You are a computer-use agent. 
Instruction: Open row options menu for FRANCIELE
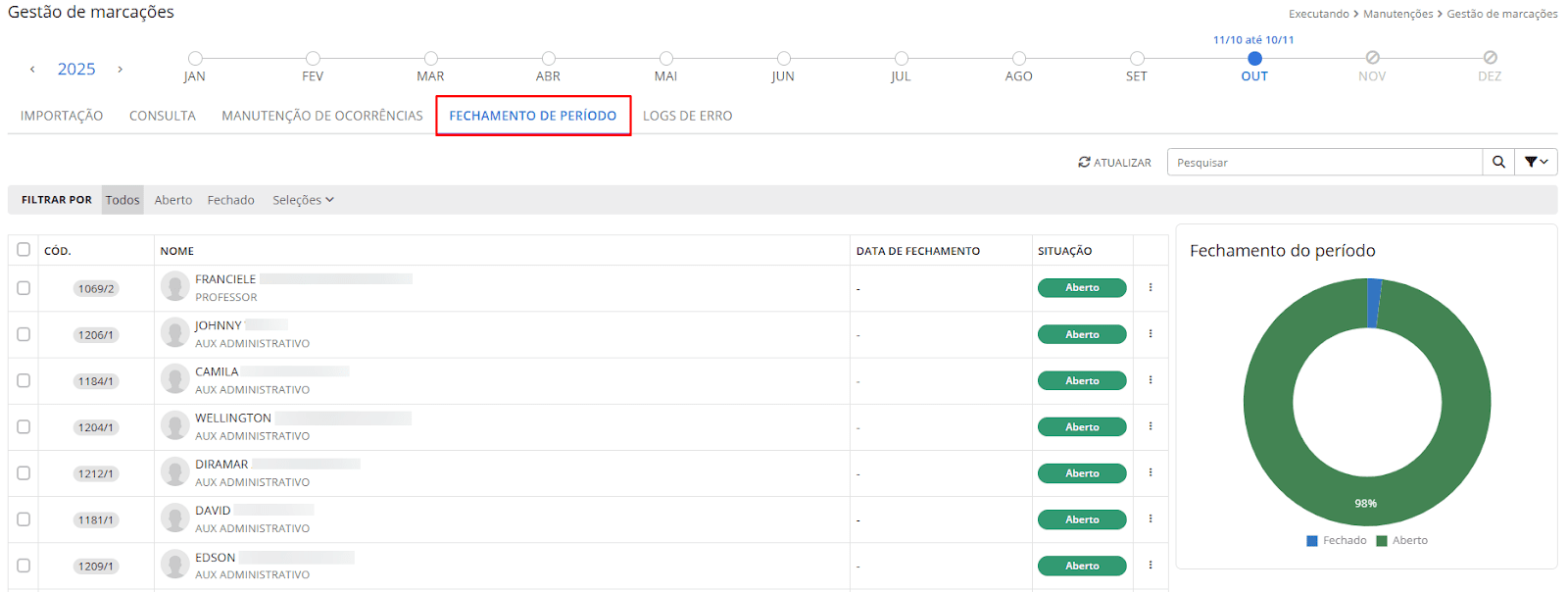pyautogui.click(x=1151, y=288)
